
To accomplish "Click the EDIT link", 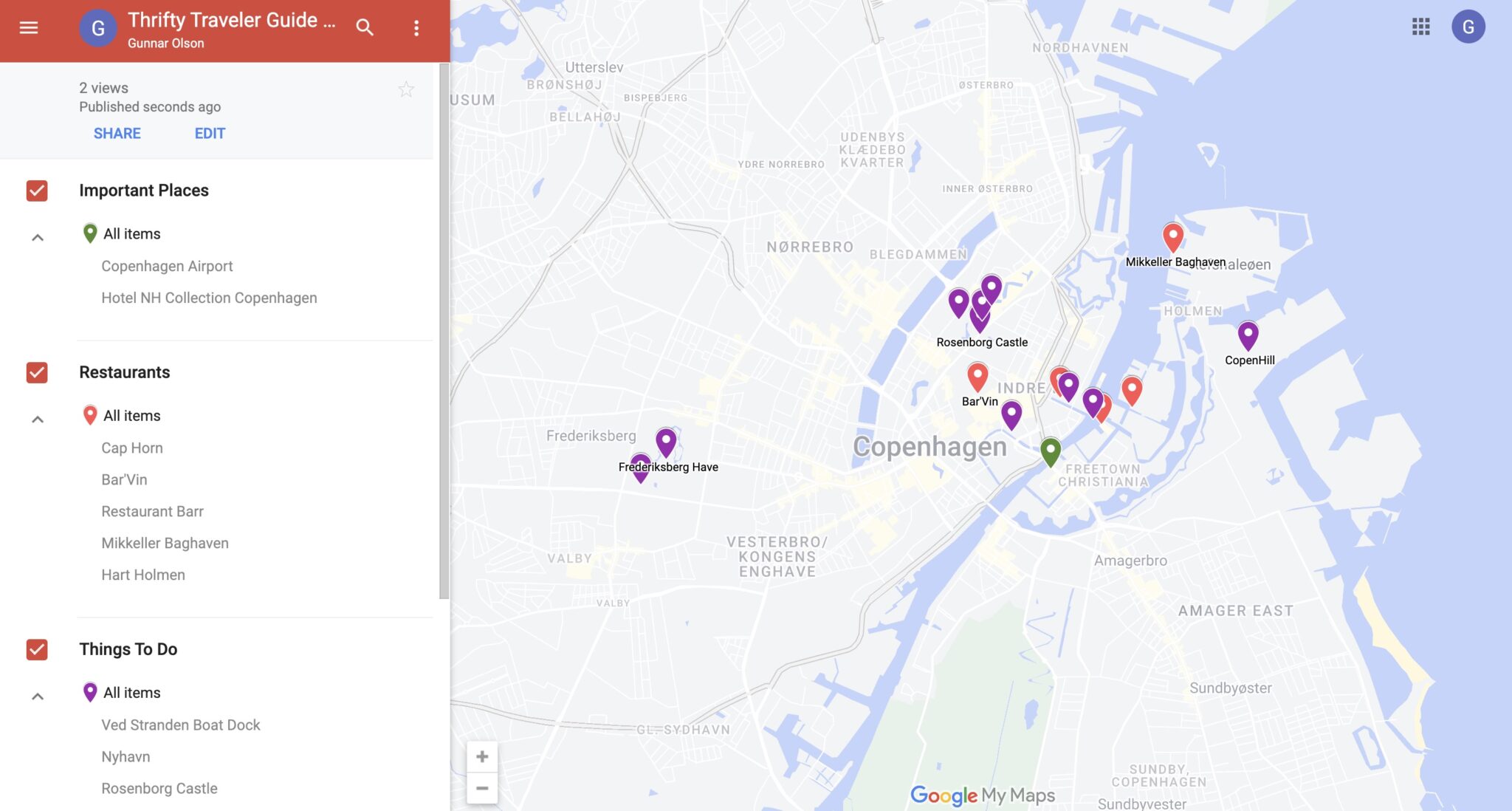I will coord(210,133).
